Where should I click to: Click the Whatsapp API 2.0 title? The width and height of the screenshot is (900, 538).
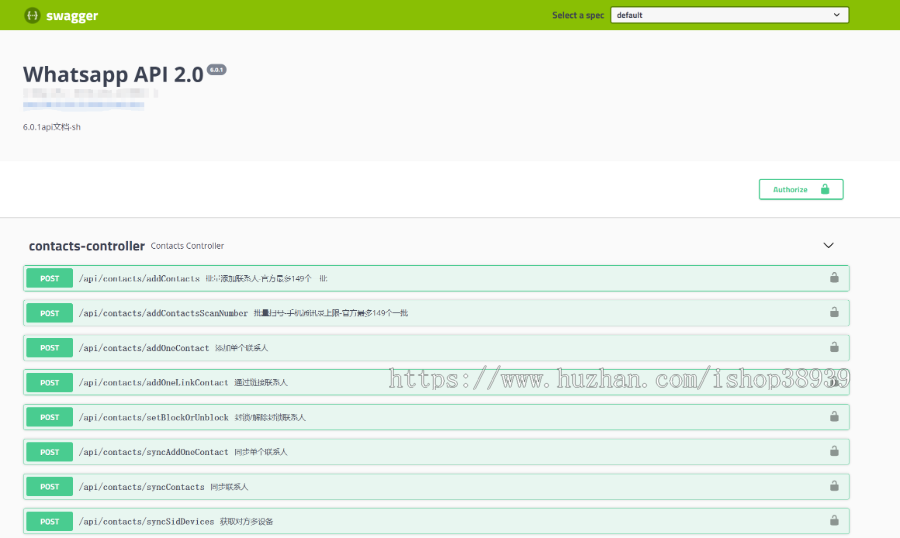(x=113, y=75)
